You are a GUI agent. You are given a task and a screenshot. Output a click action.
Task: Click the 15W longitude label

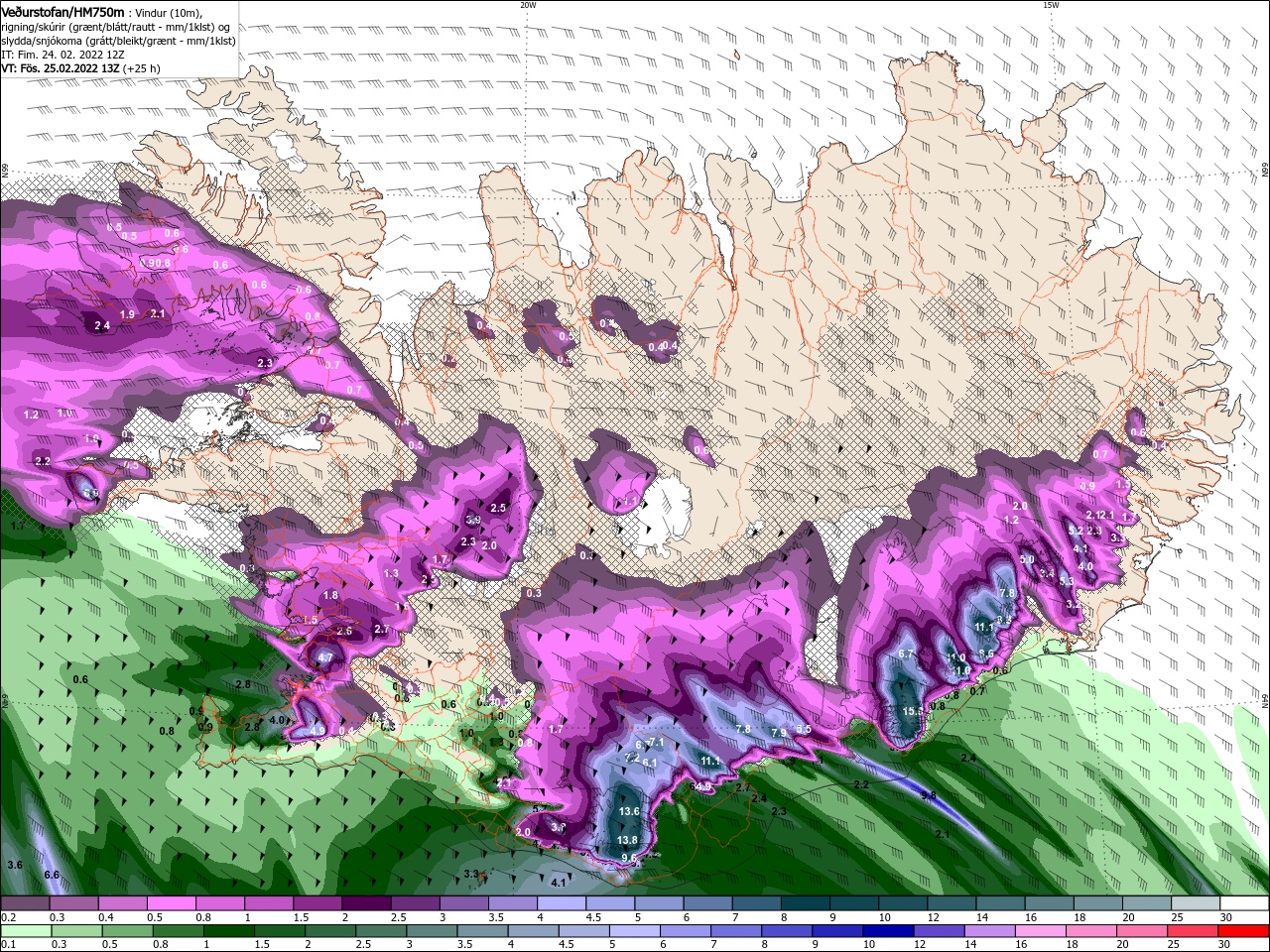(1051, 5)
